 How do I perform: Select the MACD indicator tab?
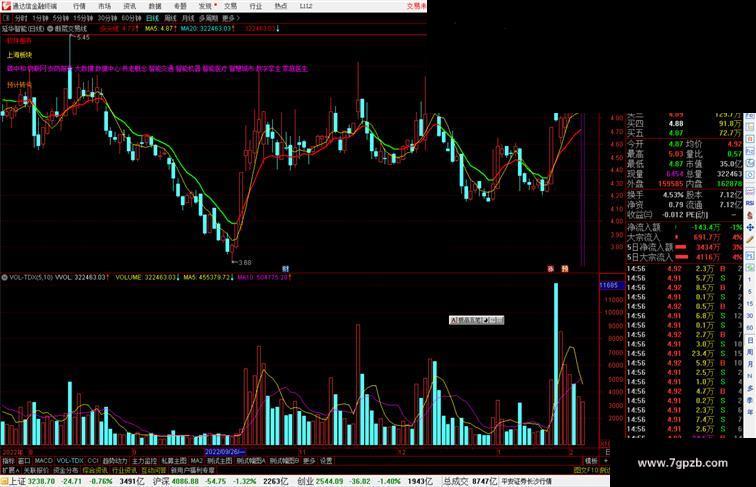click(x=43, y=461)
